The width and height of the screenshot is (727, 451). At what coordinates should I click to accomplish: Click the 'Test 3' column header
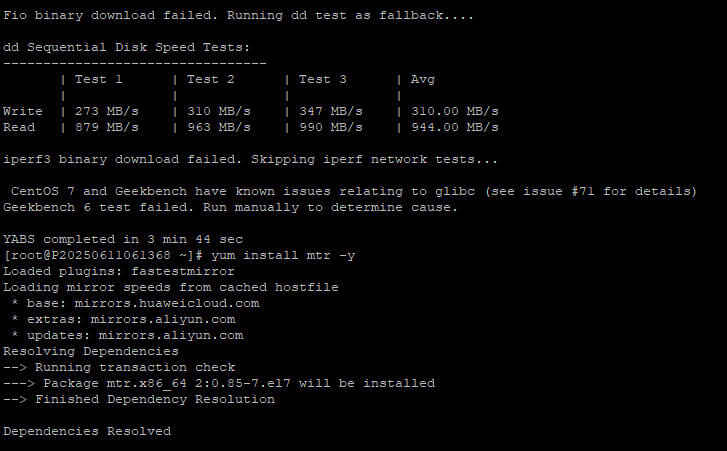point(323,79)
